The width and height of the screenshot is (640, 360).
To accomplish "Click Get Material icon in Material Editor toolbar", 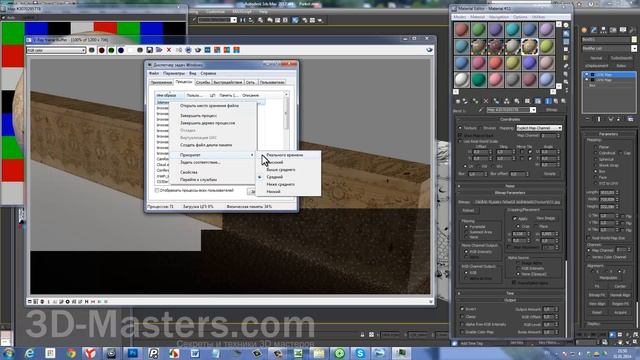I will point(458,101).
